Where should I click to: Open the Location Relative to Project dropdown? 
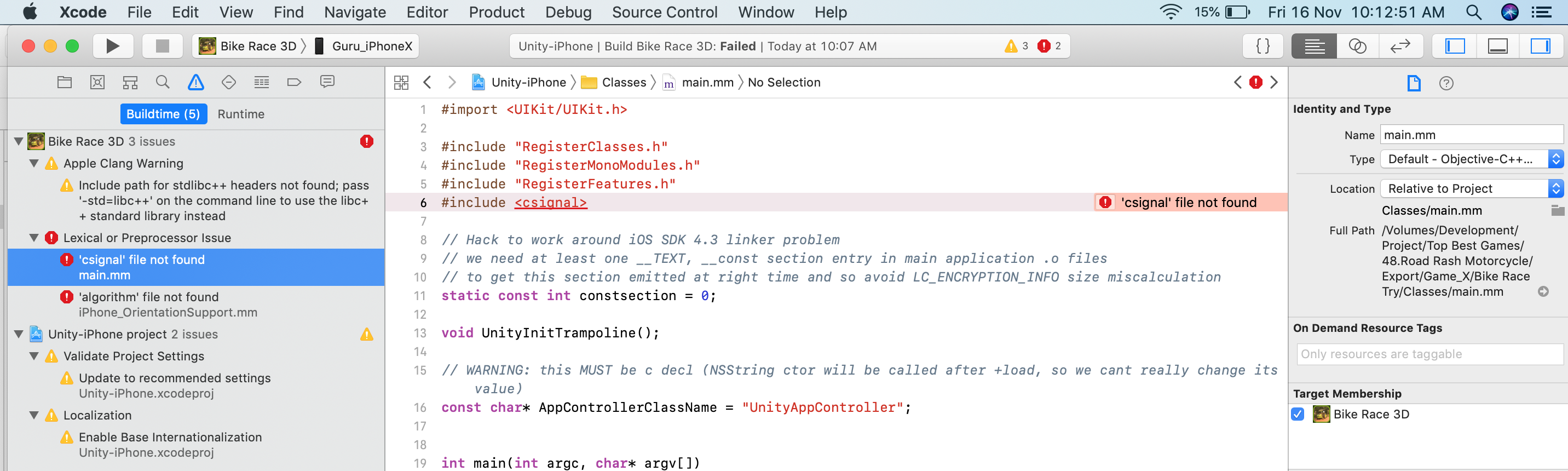point(1471,188)
